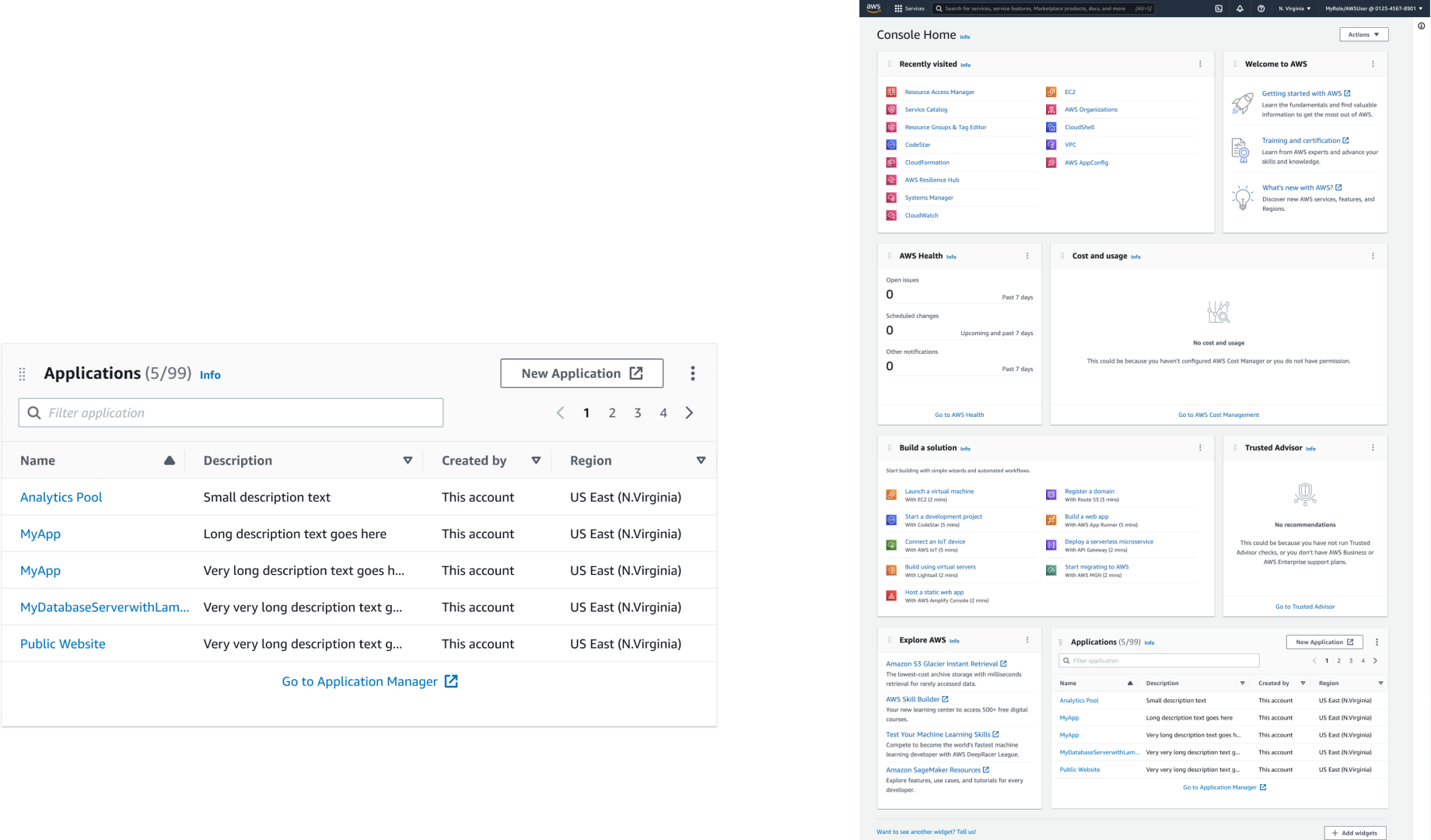Click the CloudFormation service icon
This screenshot has height=840, width=1431.
(x=891, y=163)
